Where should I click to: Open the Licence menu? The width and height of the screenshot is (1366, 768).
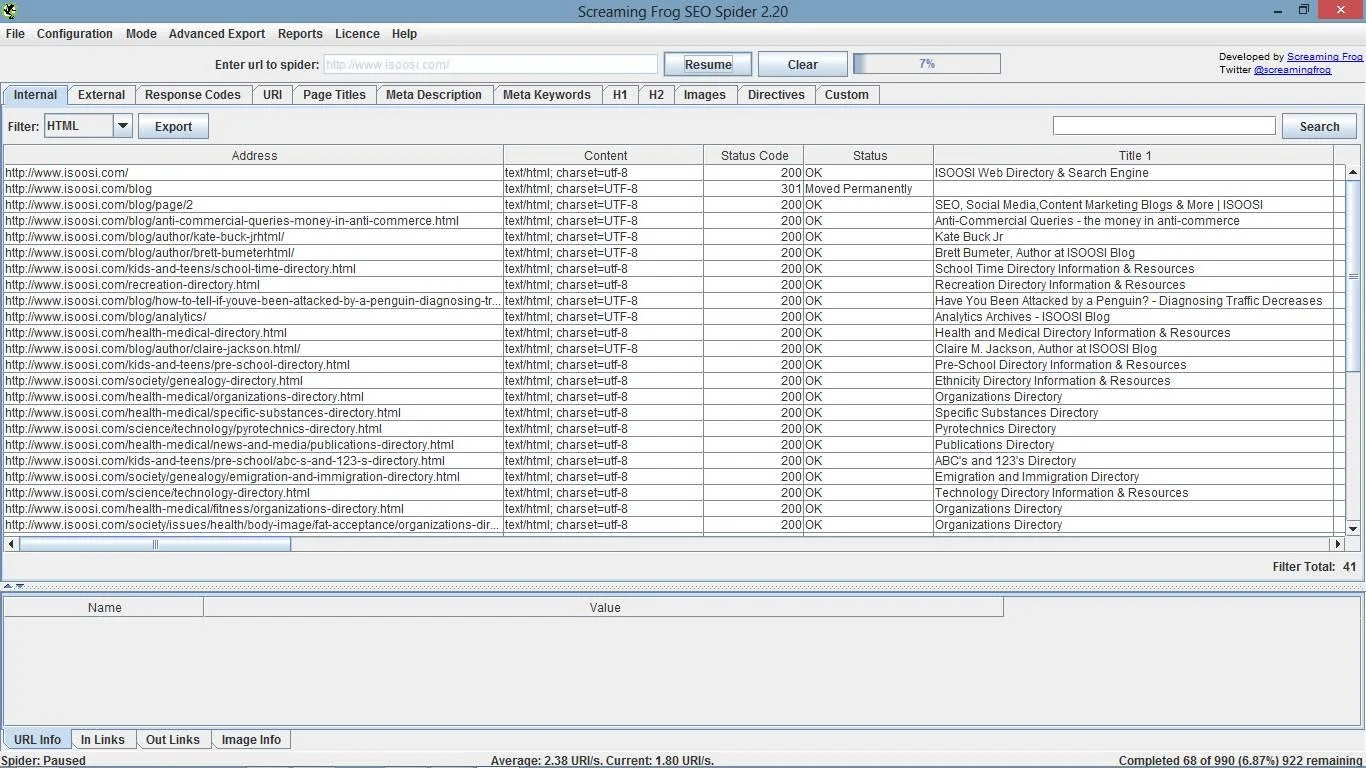click(x=357, y=33)
